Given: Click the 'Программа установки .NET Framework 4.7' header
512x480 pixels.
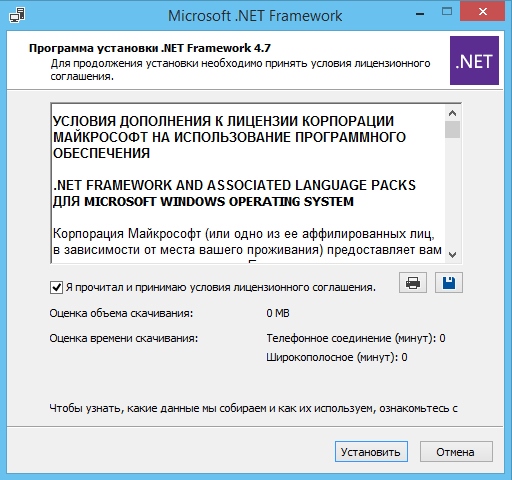Looking at the screenshot, I should 150,48.
